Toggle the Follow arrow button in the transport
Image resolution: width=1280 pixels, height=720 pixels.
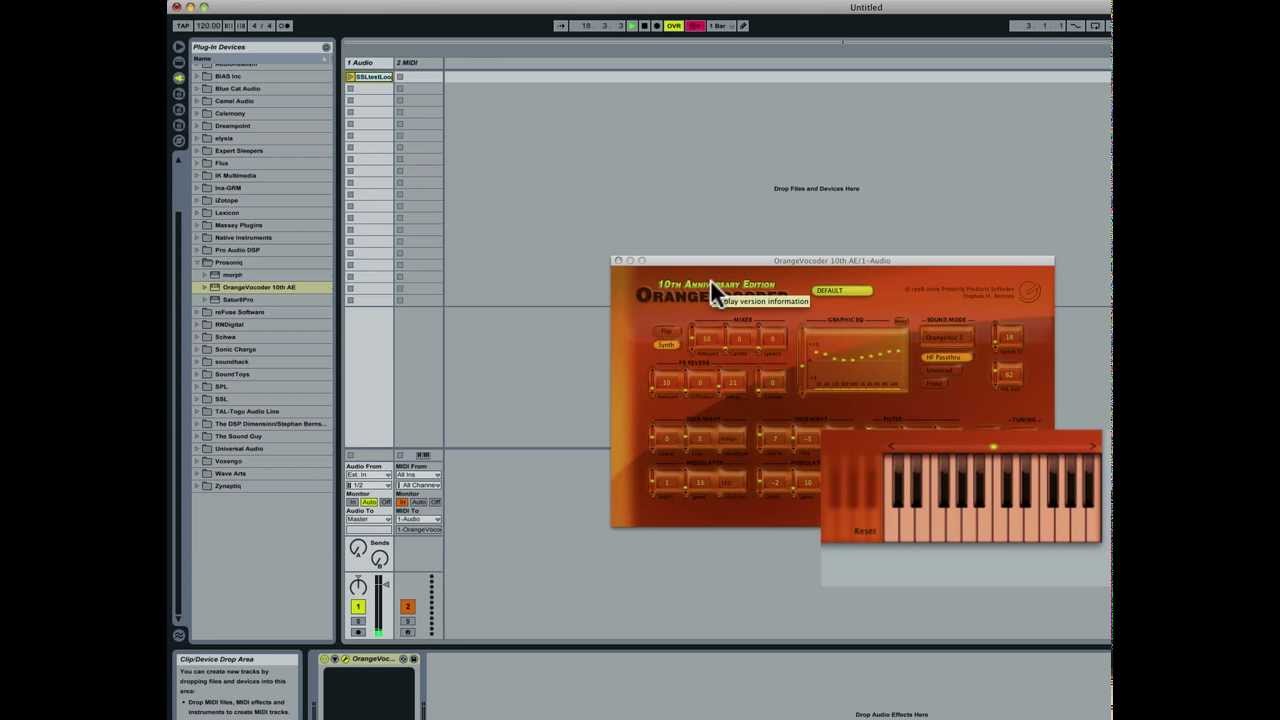tap(561, 25)
